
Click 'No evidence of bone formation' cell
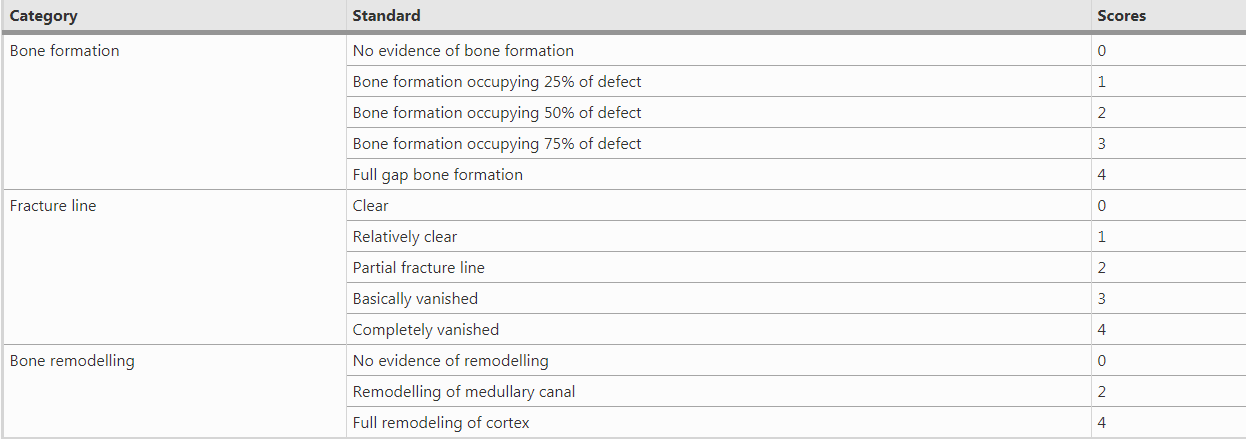point(463,51)
